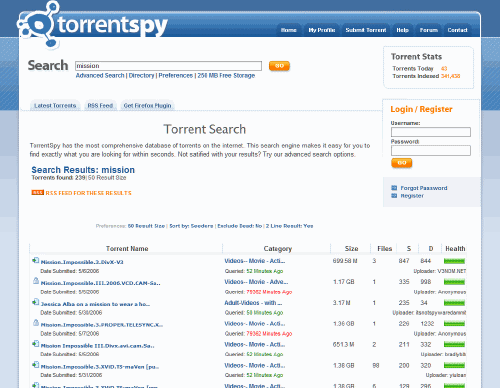This screenshot has width=500, height=388.
Task: Open torrent Mission Impossible III.Divx.avi.cam
Action: [x=97, y=346]
